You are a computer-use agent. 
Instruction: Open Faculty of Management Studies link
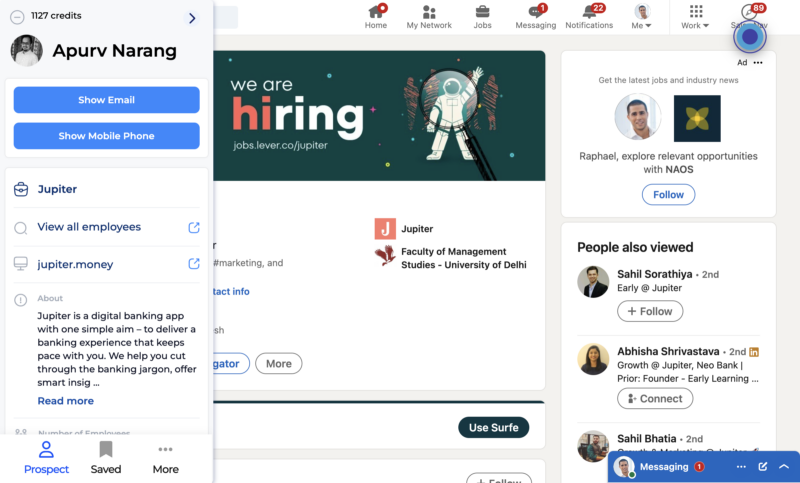click(463, 258)
